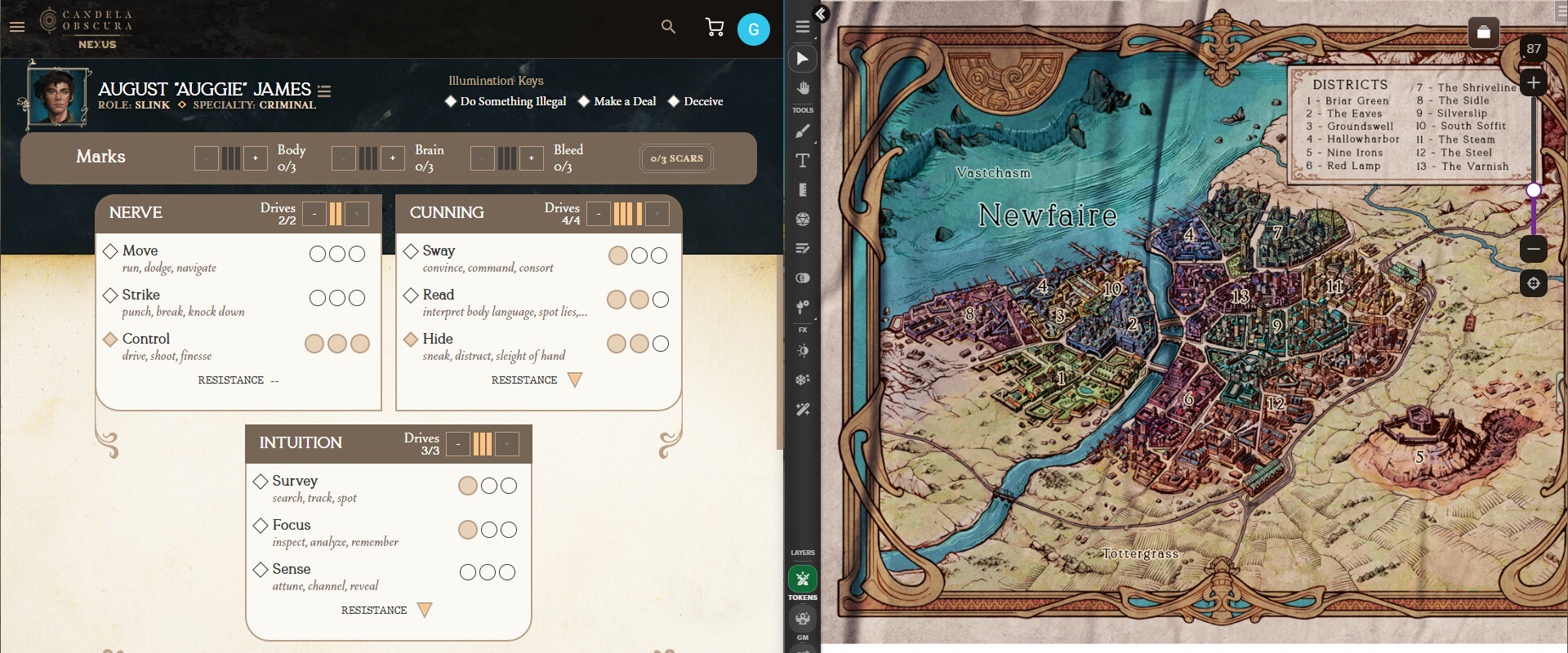Select the brush draw tool
This screenshot has height=653, width=1568.
point(803,131)
